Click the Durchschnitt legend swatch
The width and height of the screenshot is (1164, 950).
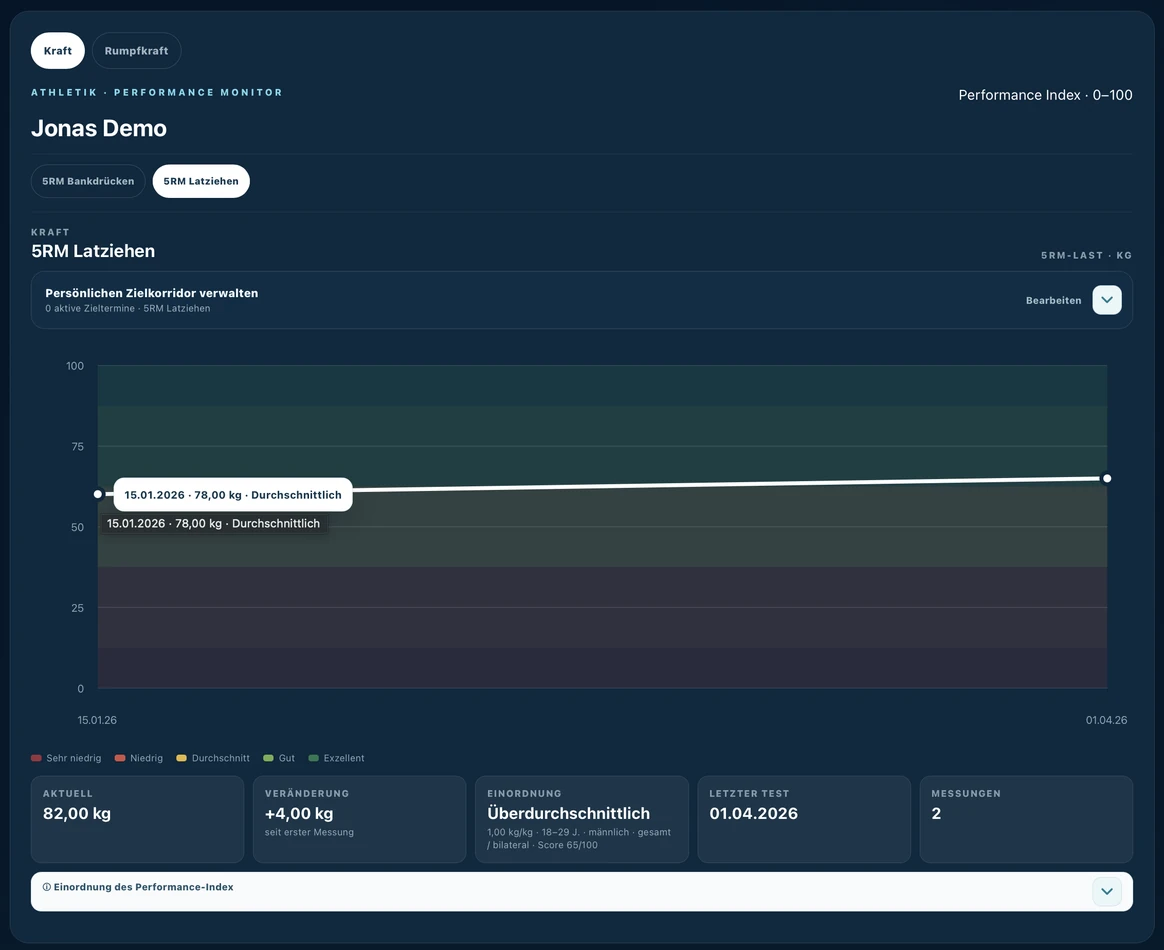click(181, 758)
